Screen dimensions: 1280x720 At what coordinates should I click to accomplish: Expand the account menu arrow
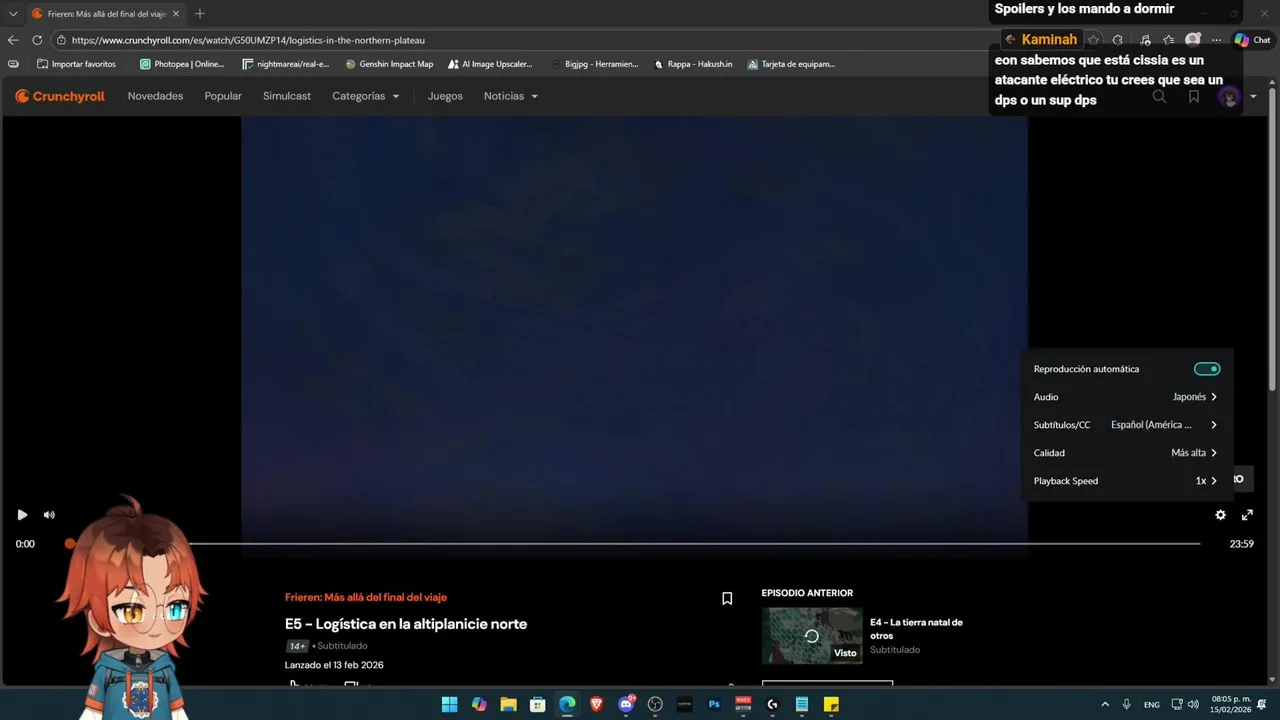tap(1253, 97)
